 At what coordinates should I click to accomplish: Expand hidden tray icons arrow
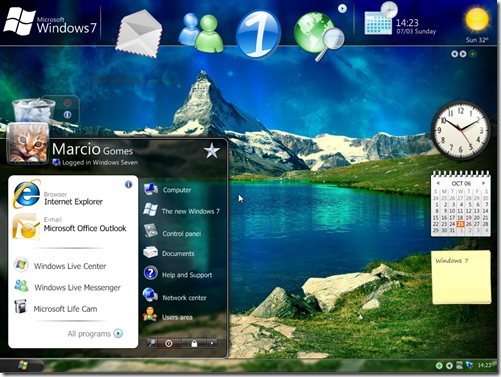click(449, 366)
